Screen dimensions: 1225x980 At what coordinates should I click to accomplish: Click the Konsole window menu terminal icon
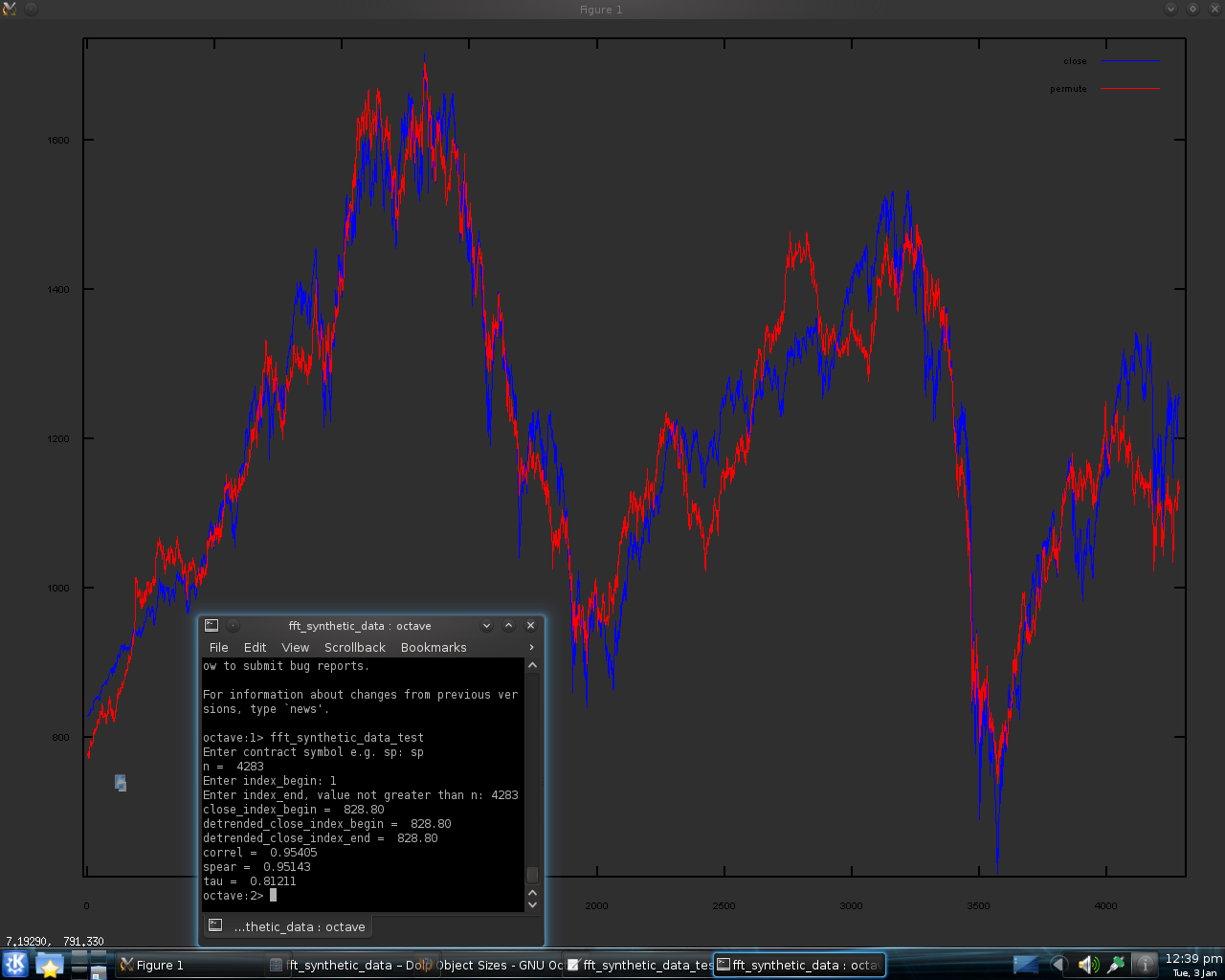212,626
